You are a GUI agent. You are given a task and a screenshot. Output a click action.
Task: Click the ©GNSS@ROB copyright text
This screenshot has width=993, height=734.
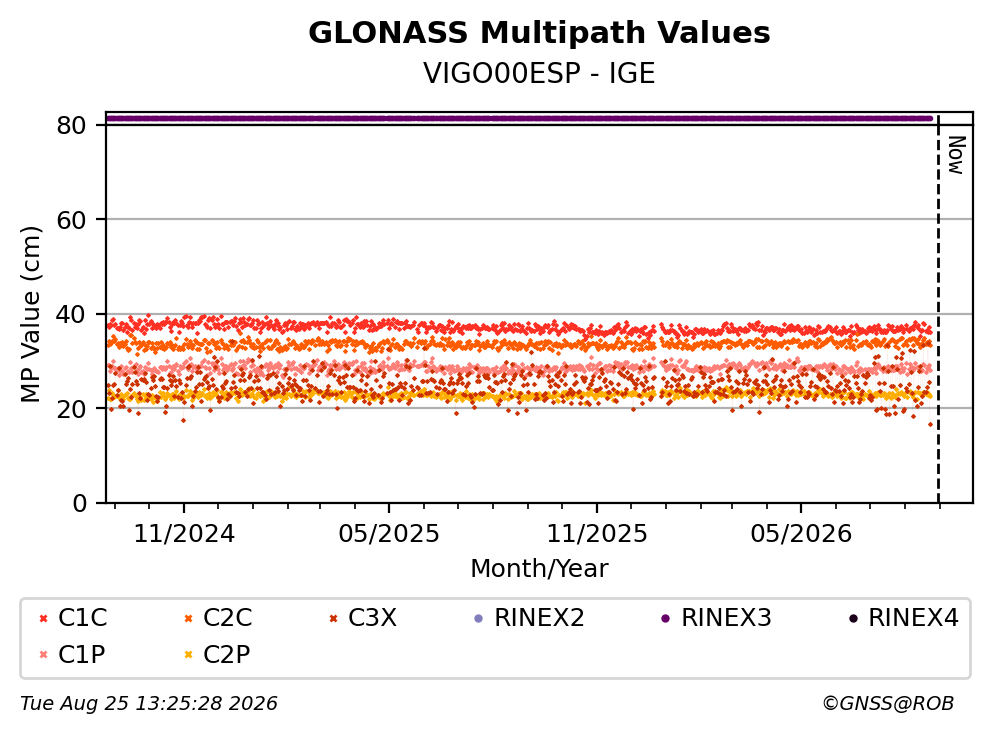[888, 704]
